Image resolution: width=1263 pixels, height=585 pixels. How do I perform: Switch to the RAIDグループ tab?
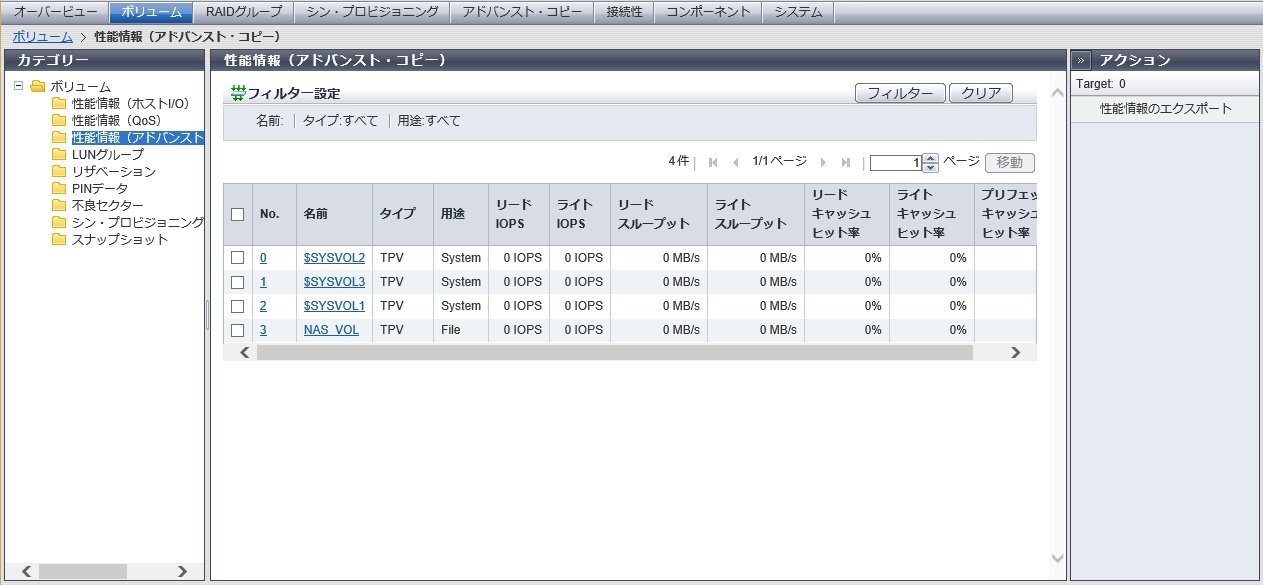point(244,12)
